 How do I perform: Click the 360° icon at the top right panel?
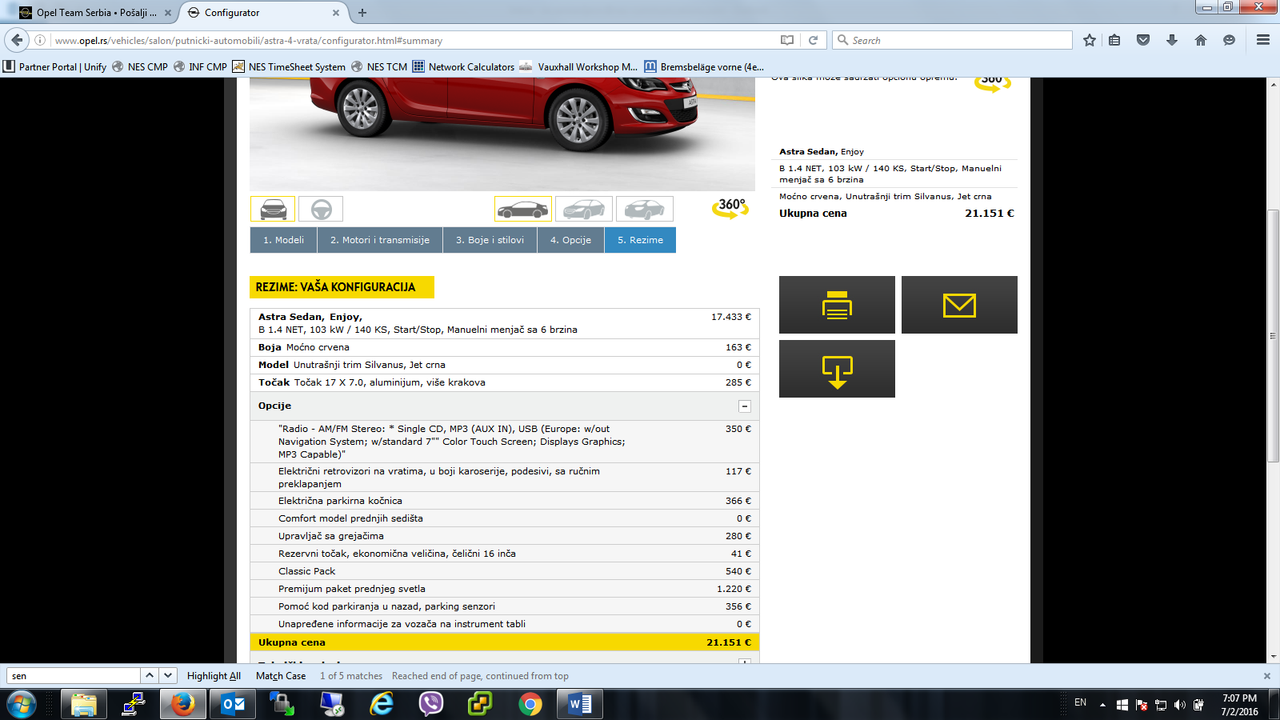(x=991, y=83)
